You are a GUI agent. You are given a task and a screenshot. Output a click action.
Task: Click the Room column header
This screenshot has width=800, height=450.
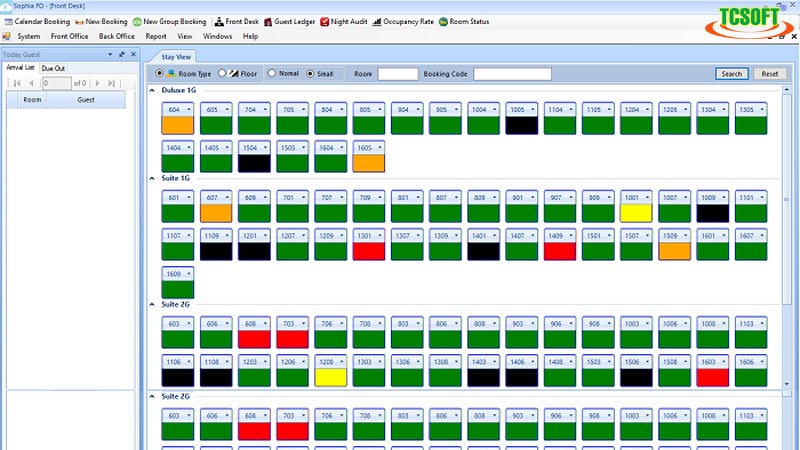tap(32, 100)
